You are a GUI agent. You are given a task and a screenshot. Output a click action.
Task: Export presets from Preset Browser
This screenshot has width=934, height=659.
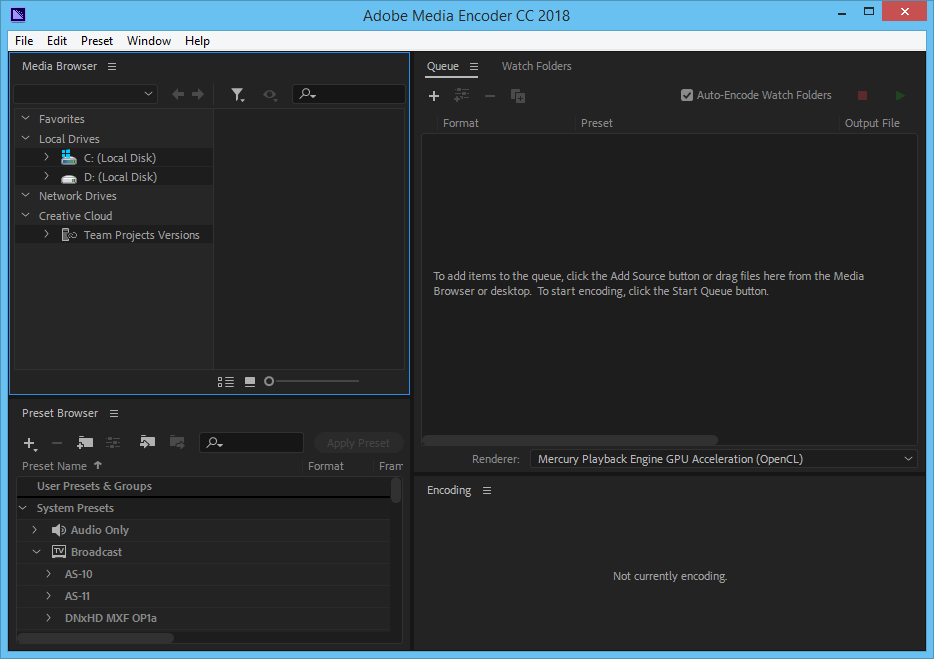177,442
